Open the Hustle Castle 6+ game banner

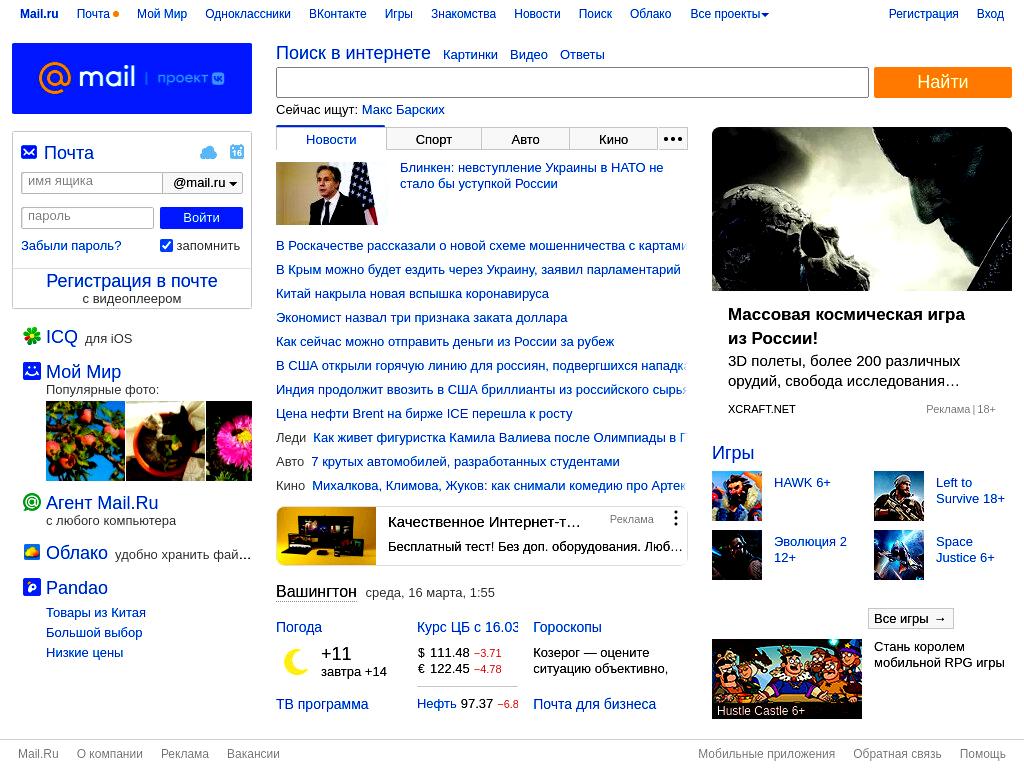787,679
